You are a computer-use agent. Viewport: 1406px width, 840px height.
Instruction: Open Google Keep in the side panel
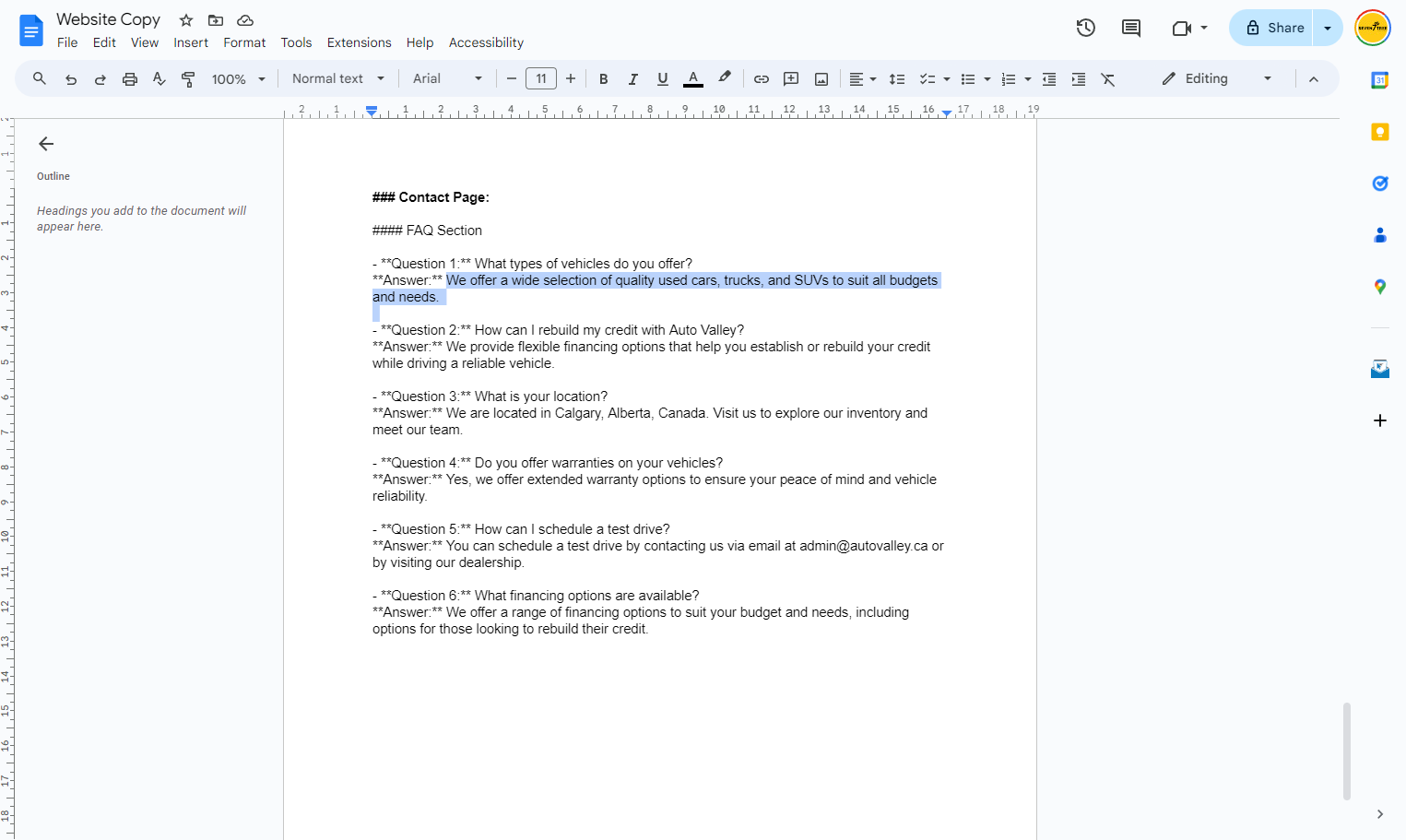coord(1380,132)
